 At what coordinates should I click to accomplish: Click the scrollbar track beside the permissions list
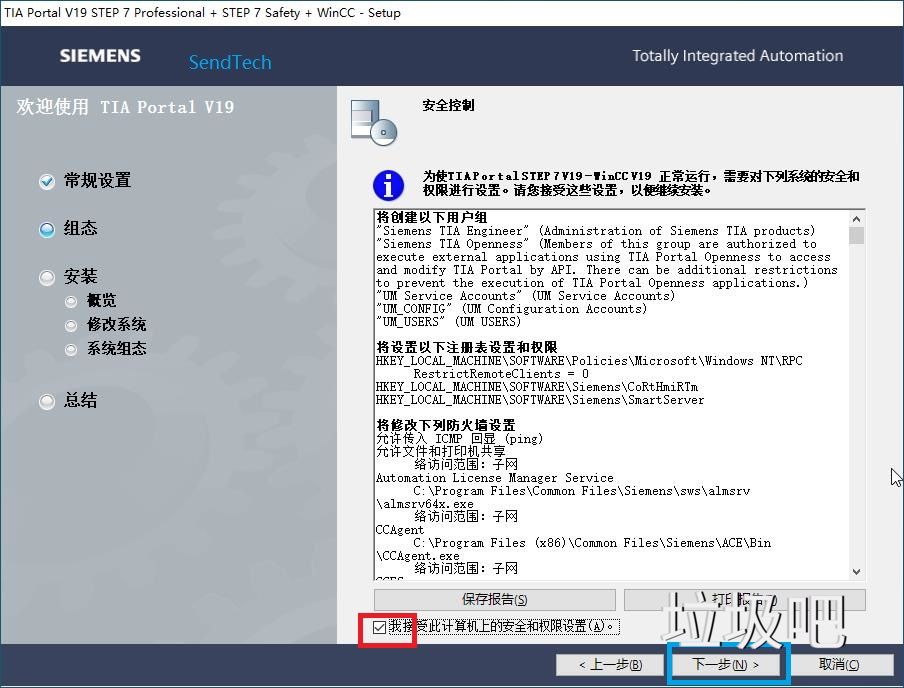tap(858, 420)
